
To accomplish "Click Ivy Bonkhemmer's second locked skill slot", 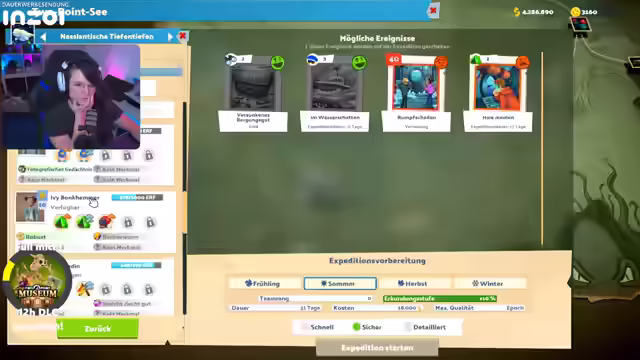I will pos(150,222).
